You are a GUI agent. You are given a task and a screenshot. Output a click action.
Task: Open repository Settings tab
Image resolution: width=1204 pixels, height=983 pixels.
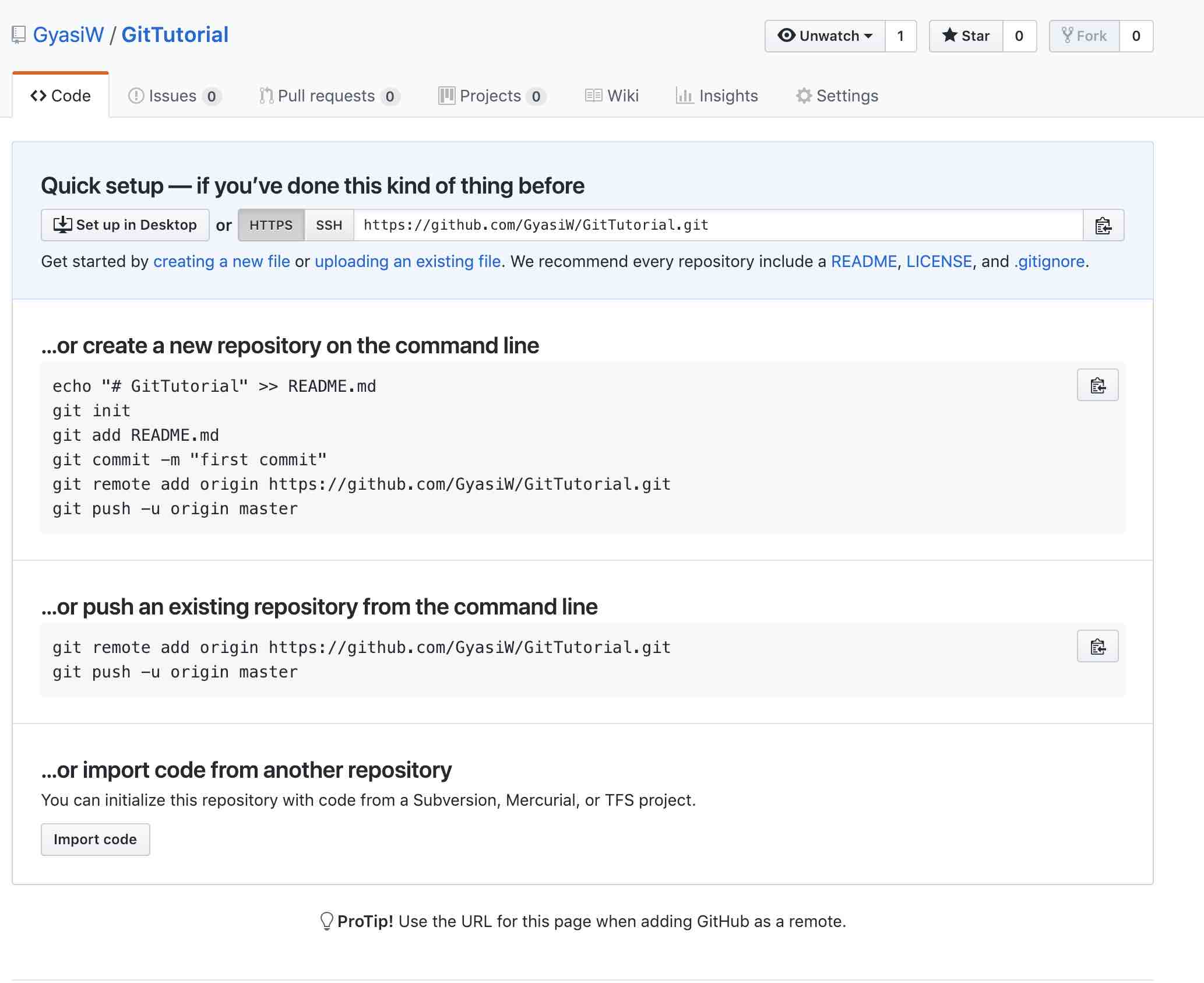click(x=837, y=96)
